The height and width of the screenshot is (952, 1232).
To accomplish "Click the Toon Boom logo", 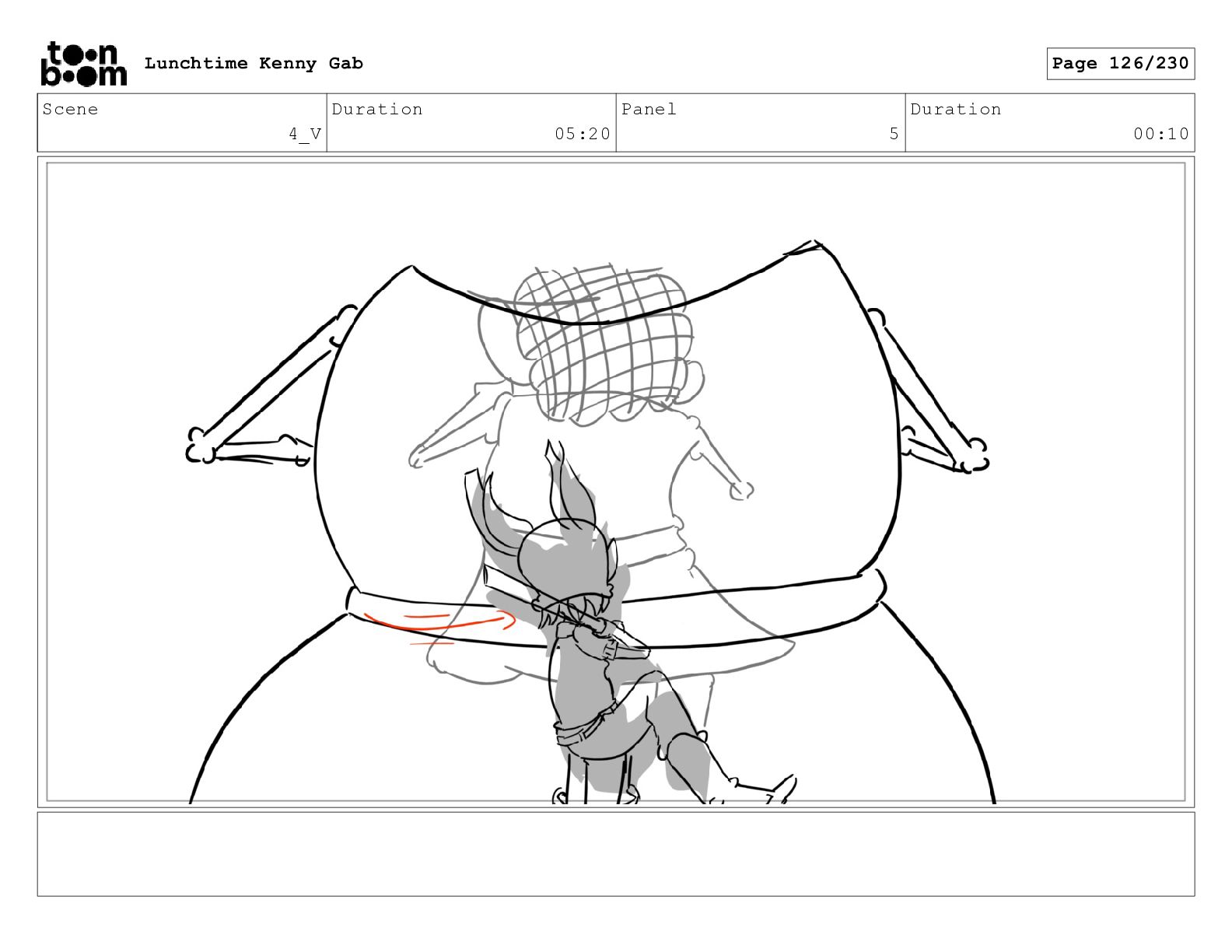I will [83, 64].
